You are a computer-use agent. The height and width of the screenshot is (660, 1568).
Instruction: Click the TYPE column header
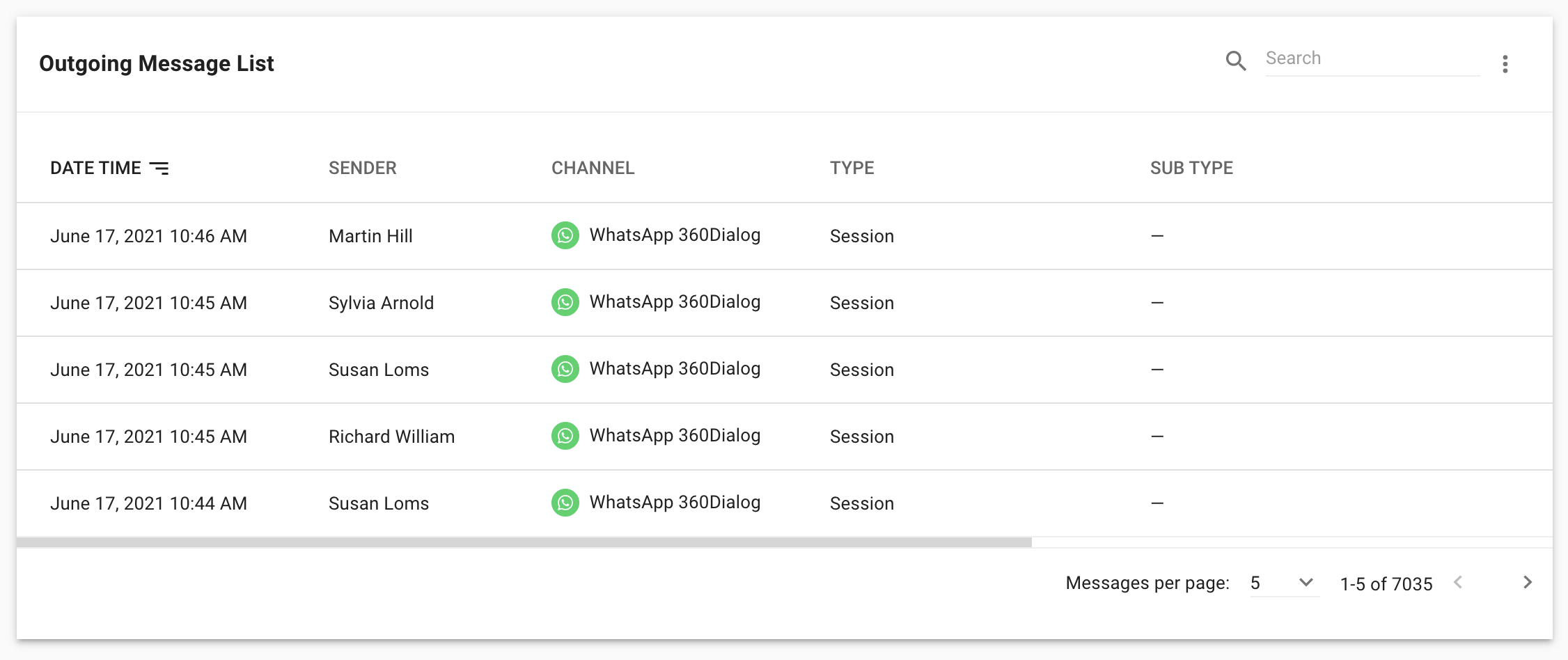(852, 168)
